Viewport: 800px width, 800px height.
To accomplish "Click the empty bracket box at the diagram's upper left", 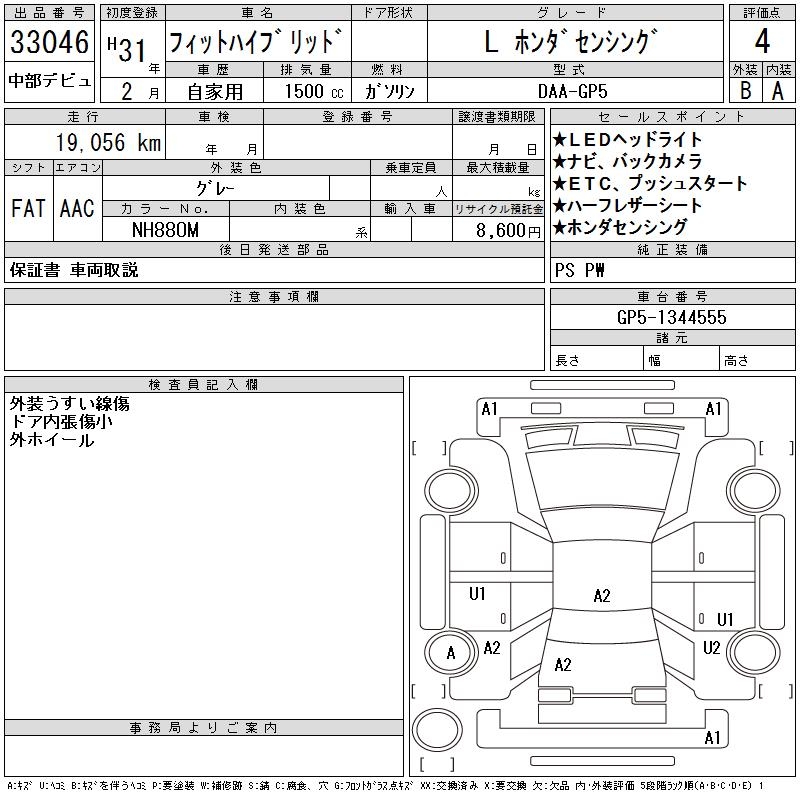I will (430, 446).
